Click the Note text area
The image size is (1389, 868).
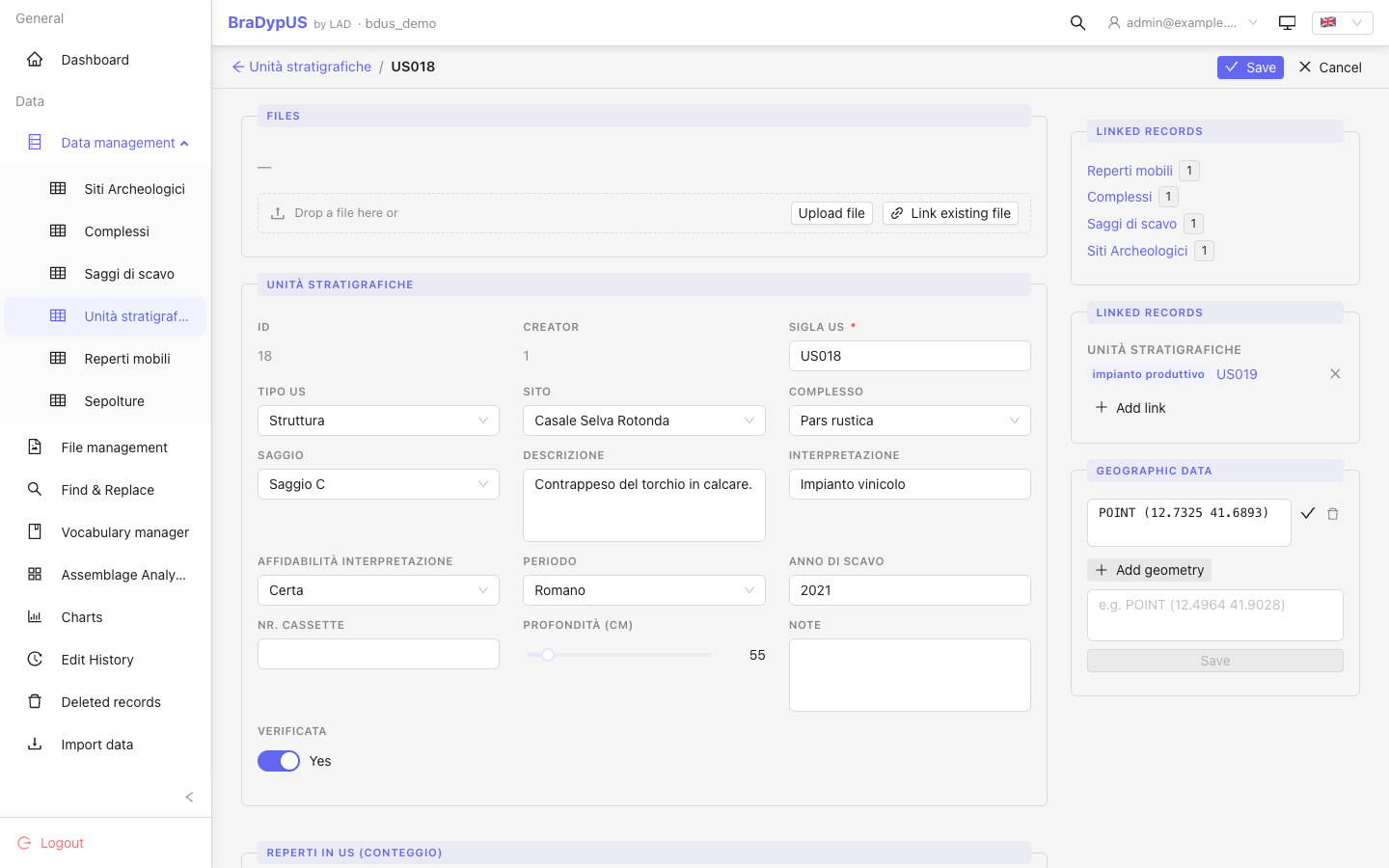(910, 675)
